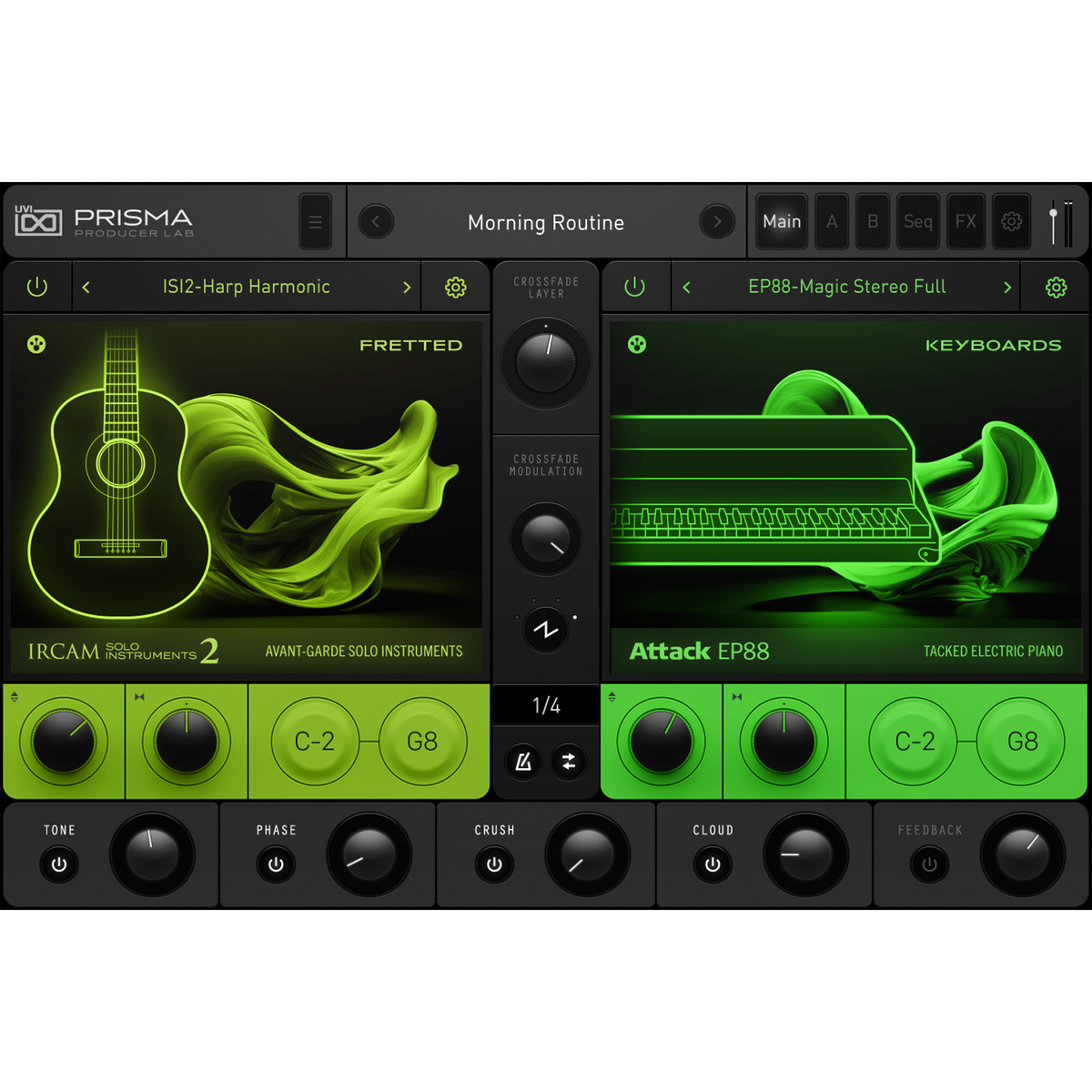The height and width of the screenshot is (1092, 1092).
Task: Click pan knob in Harp Harmonic layer strip
Action: [186, 742]
